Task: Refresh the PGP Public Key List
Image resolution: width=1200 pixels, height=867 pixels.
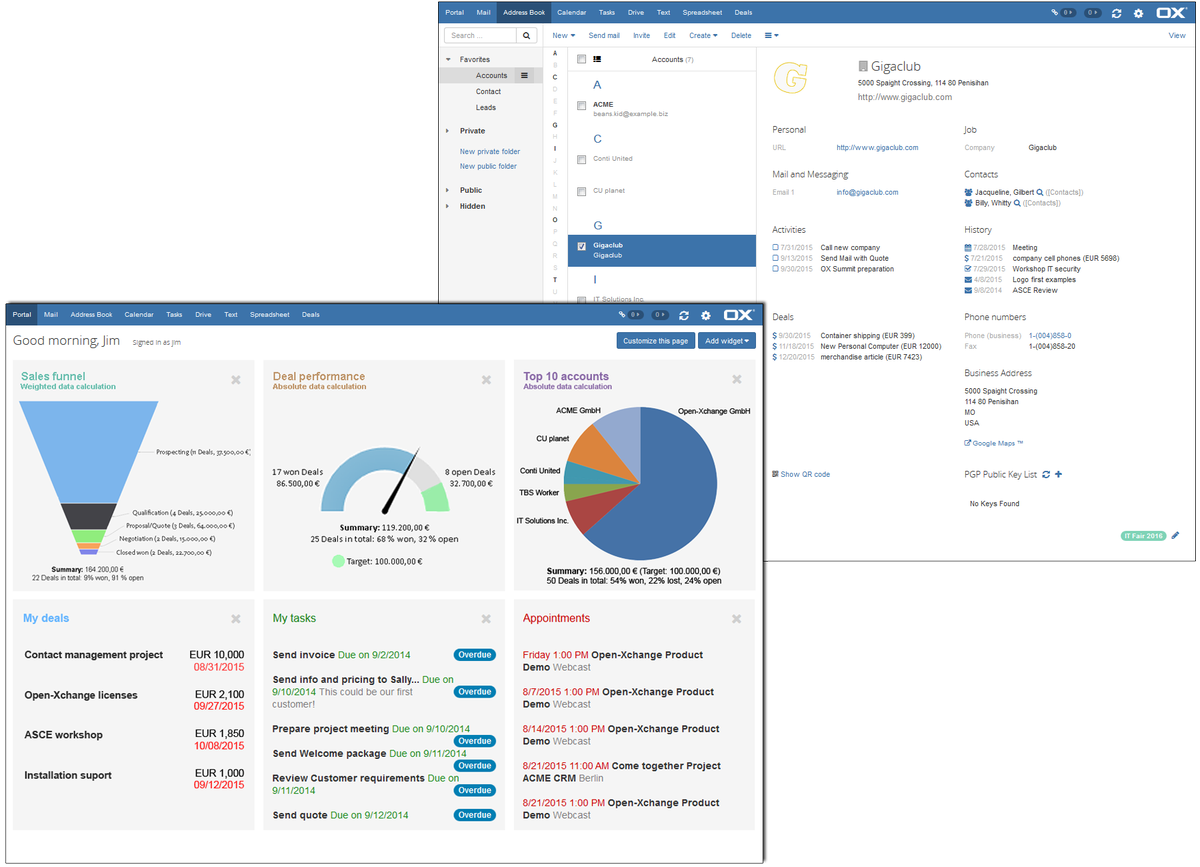Action: pos(1046,474)
